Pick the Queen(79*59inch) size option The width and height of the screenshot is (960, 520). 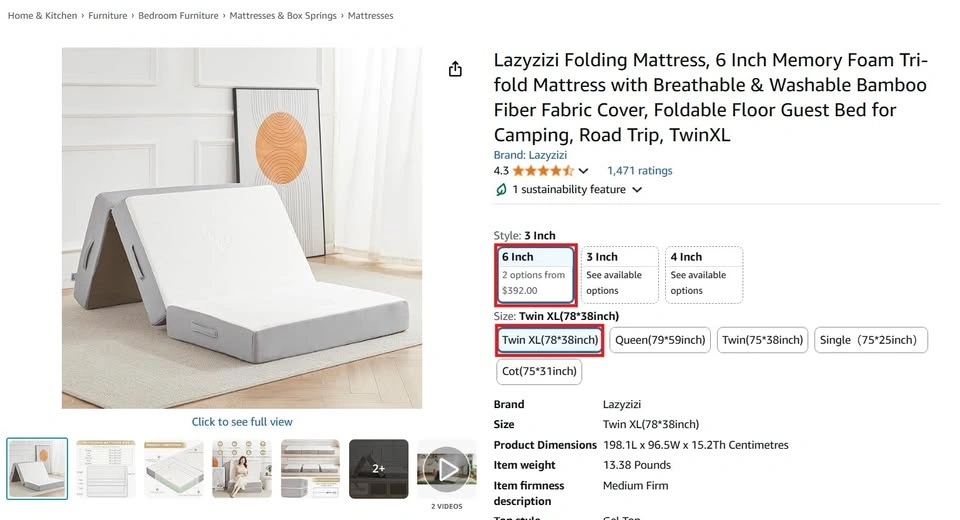(x=660, y=340)
